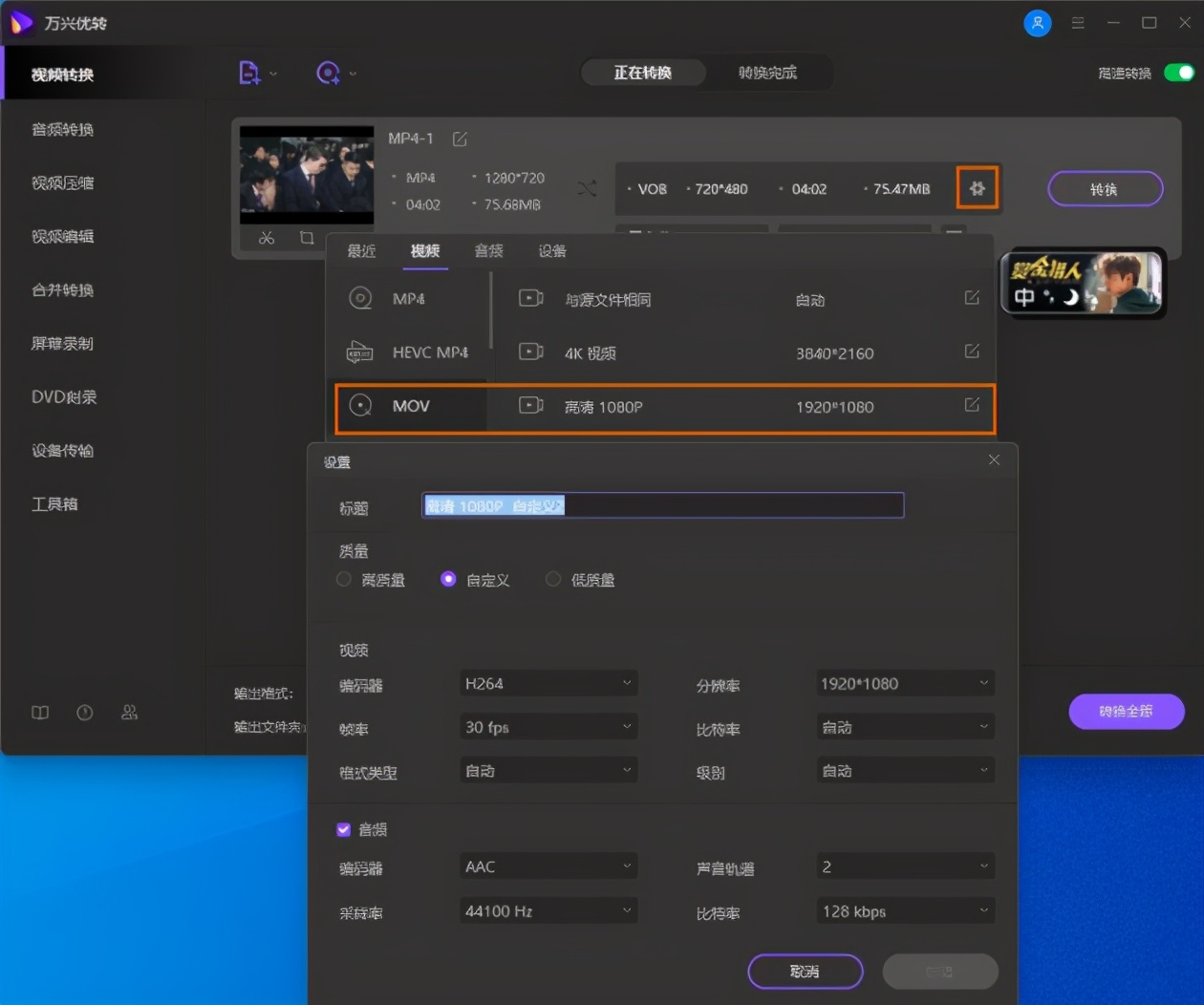Click the add files icon in toolbar
The width and height of the screenshot is (1204, 1005).
pos(250,73)
